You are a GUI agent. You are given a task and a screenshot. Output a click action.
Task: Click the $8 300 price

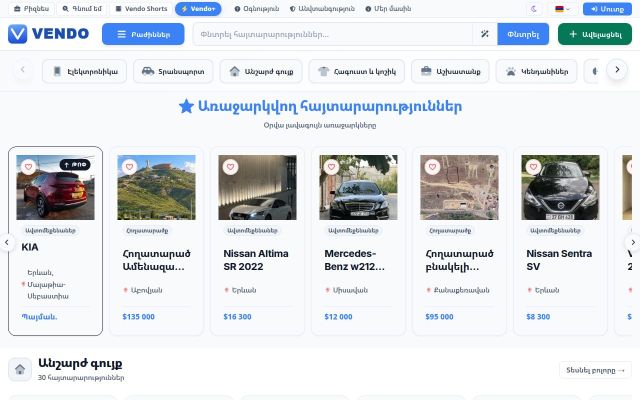coord(538,317)
